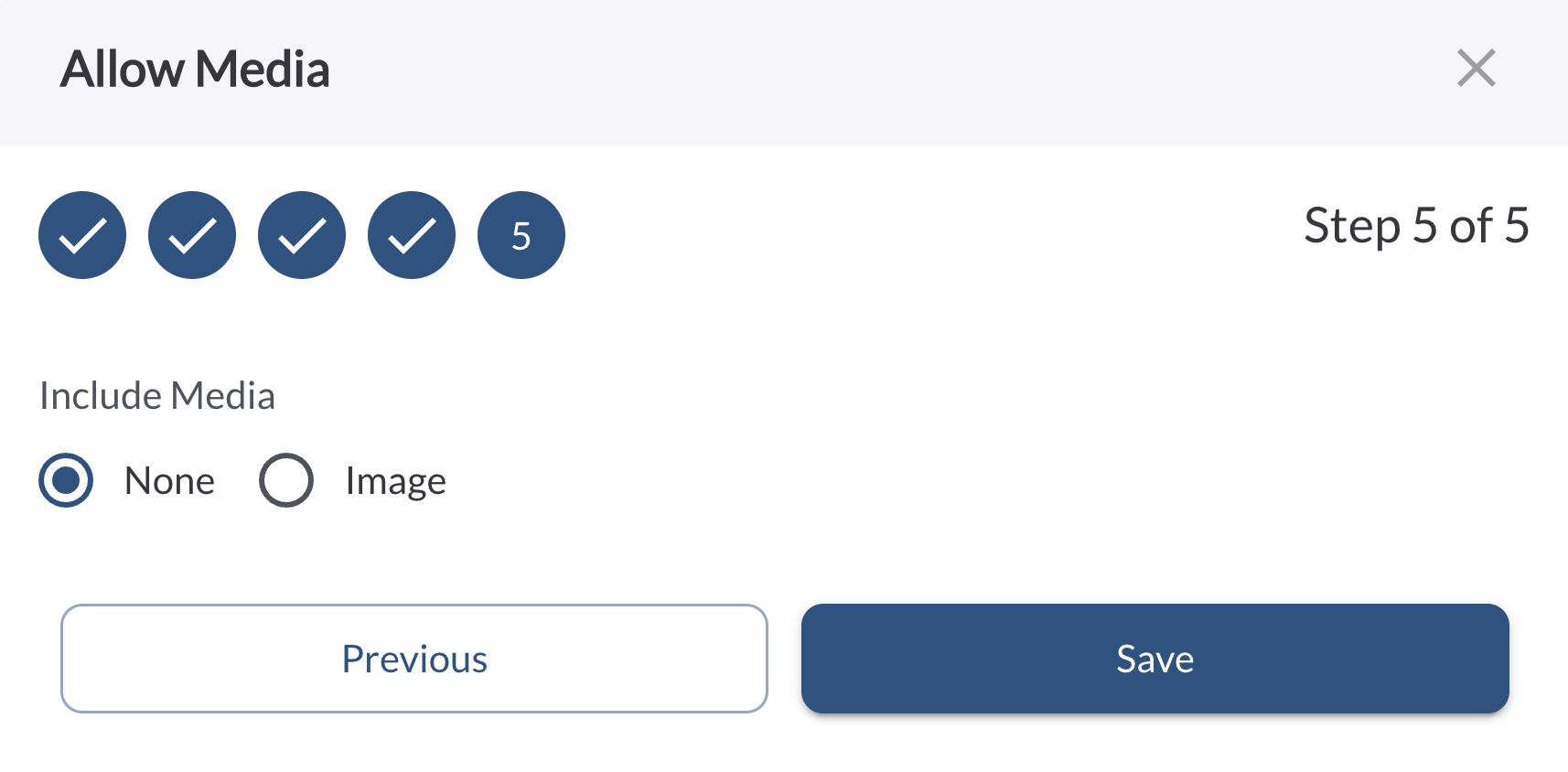1568x772 pixels.
Task: Return to the fourth step circle
Action: 412,235
